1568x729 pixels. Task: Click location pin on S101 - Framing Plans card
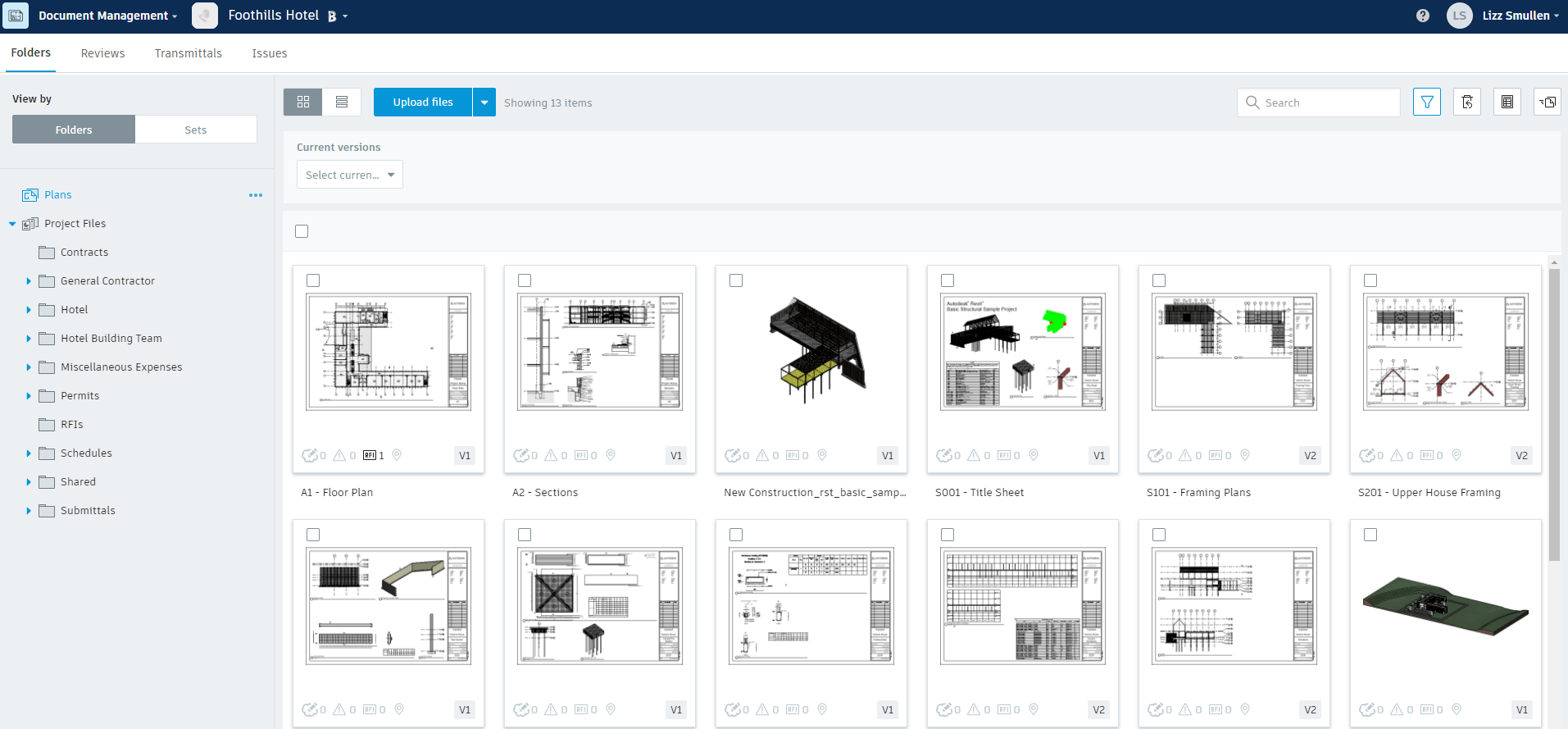(x=1245, y=455)
